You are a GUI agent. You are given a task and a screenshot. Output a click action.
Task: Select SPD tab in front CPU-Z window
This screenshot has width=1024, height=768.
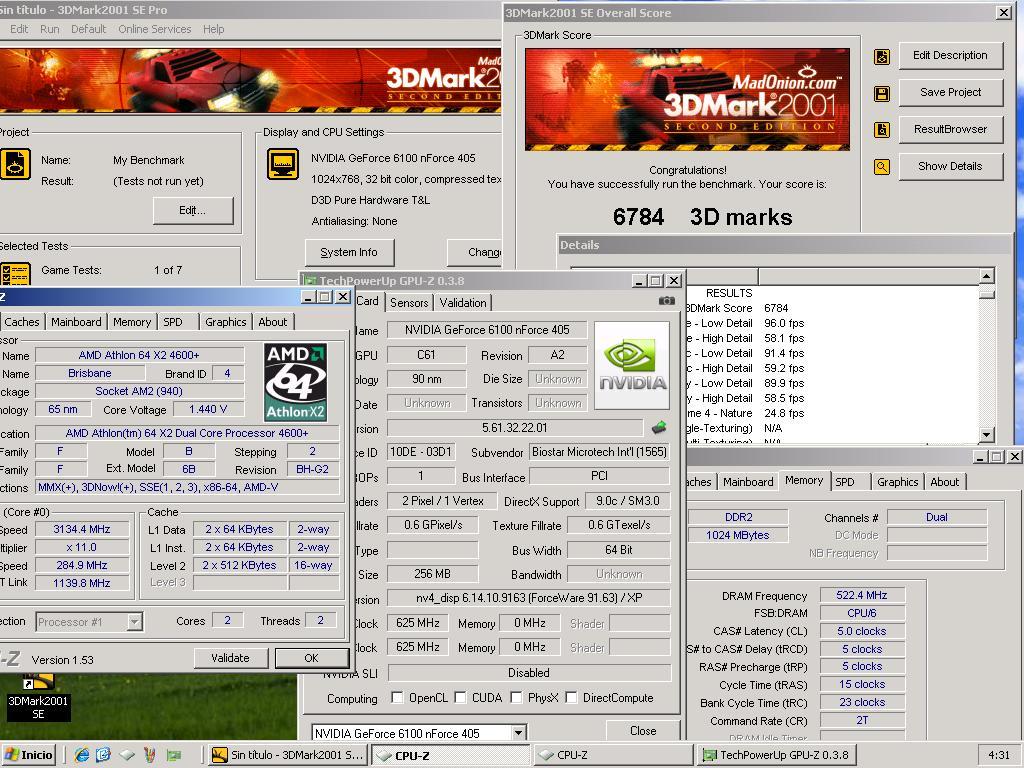pos(173,322)
